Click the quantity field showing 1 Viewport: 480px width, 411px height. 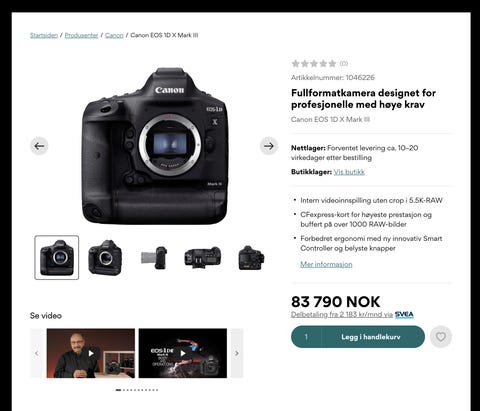click(x=306, y=337)
